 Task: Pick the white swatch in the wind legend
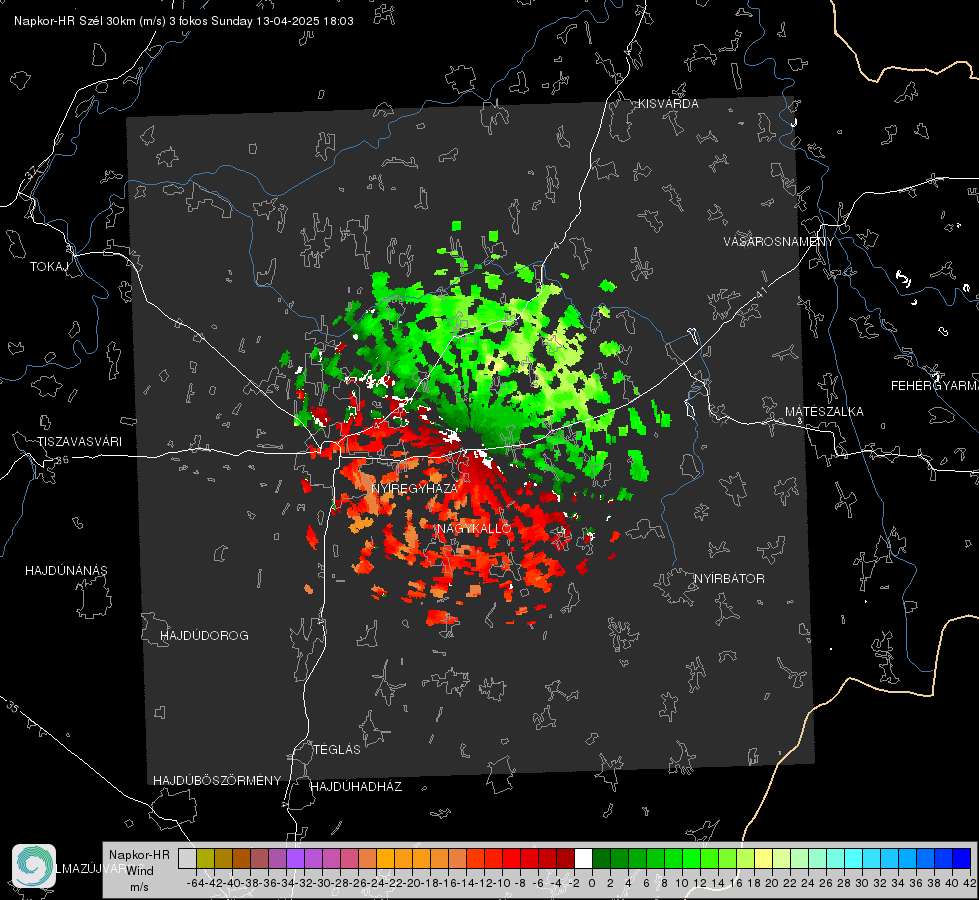(583, 859)
